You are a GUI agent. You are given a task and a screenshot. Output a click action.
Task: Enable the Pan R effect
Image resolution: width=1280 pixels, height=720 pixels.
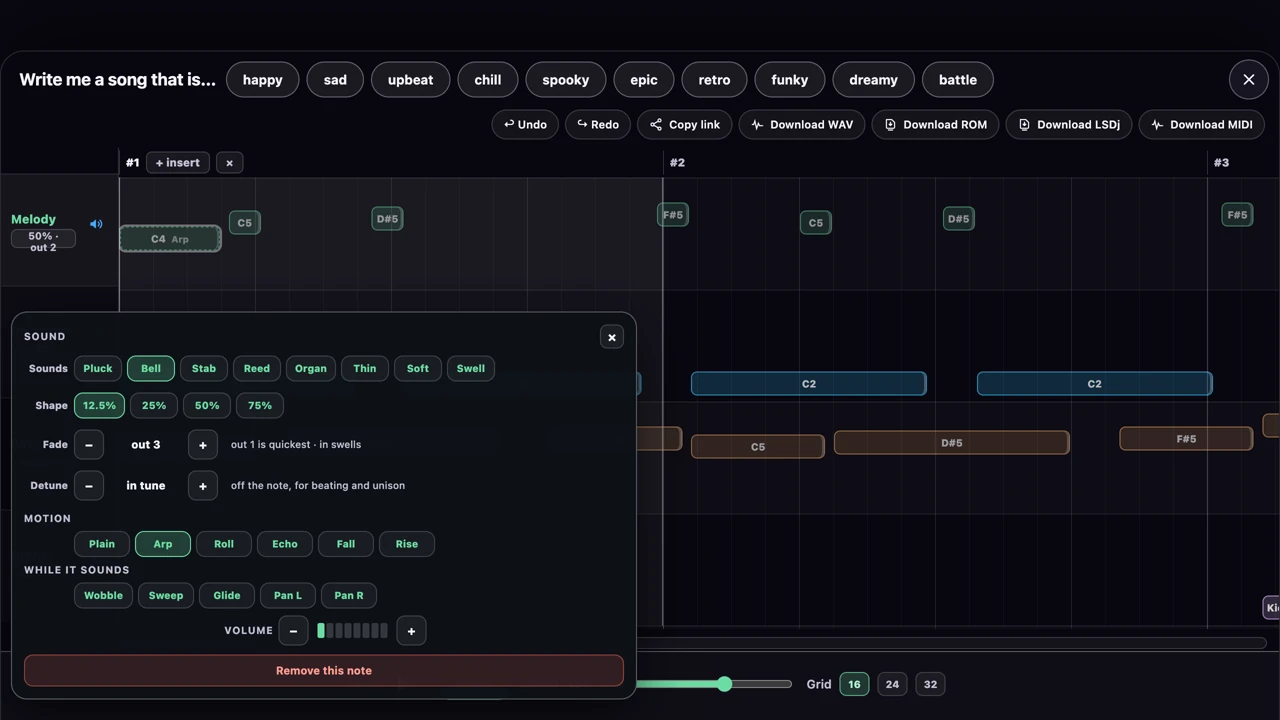click(x=349, y=596)
